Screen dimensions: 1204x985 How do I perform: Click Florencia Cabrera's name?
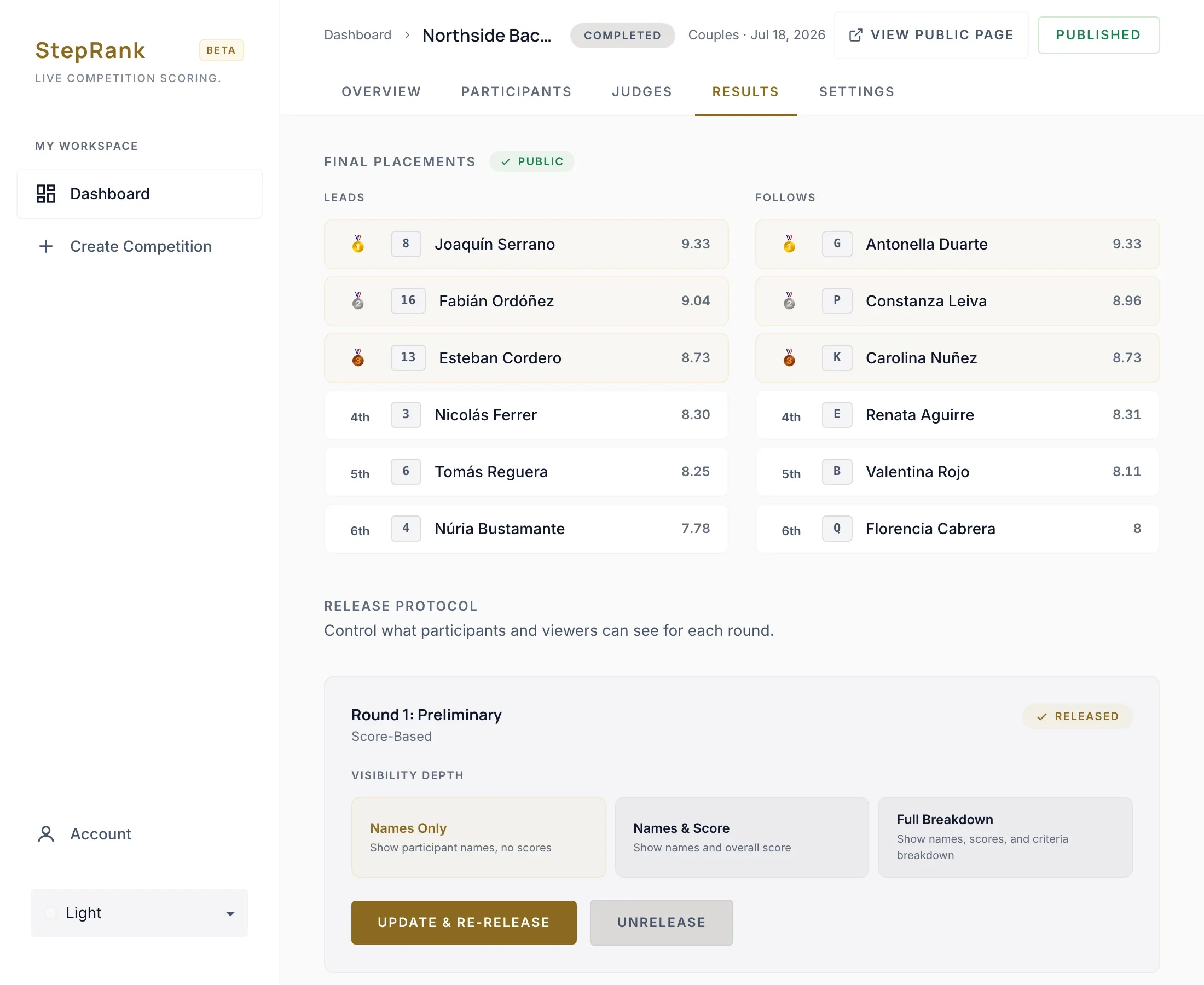pos(930,529)
